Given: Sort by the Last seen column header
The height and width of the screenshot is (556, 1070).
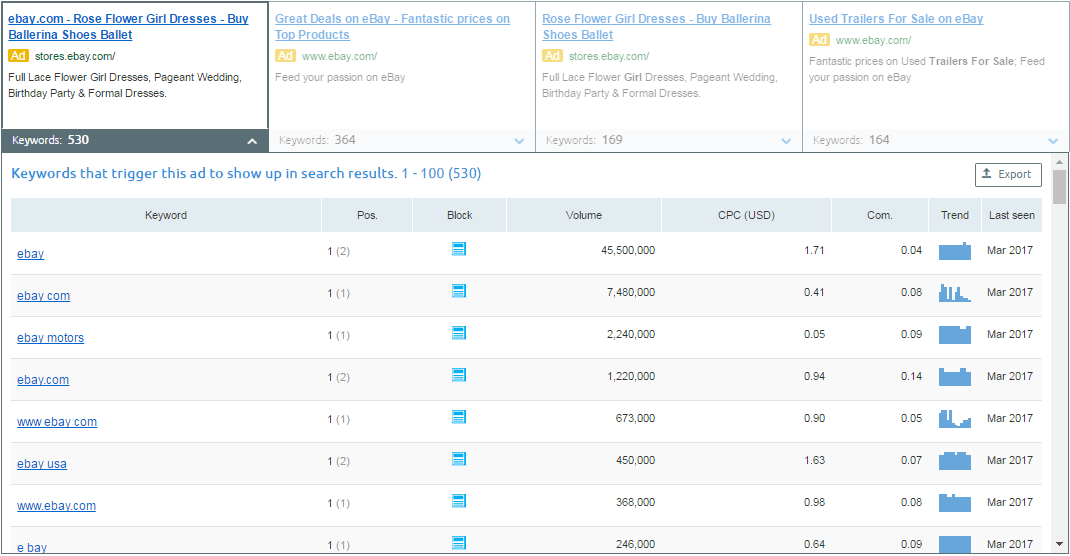Looking at the screenshot, I should click(x=1012, y=216).
